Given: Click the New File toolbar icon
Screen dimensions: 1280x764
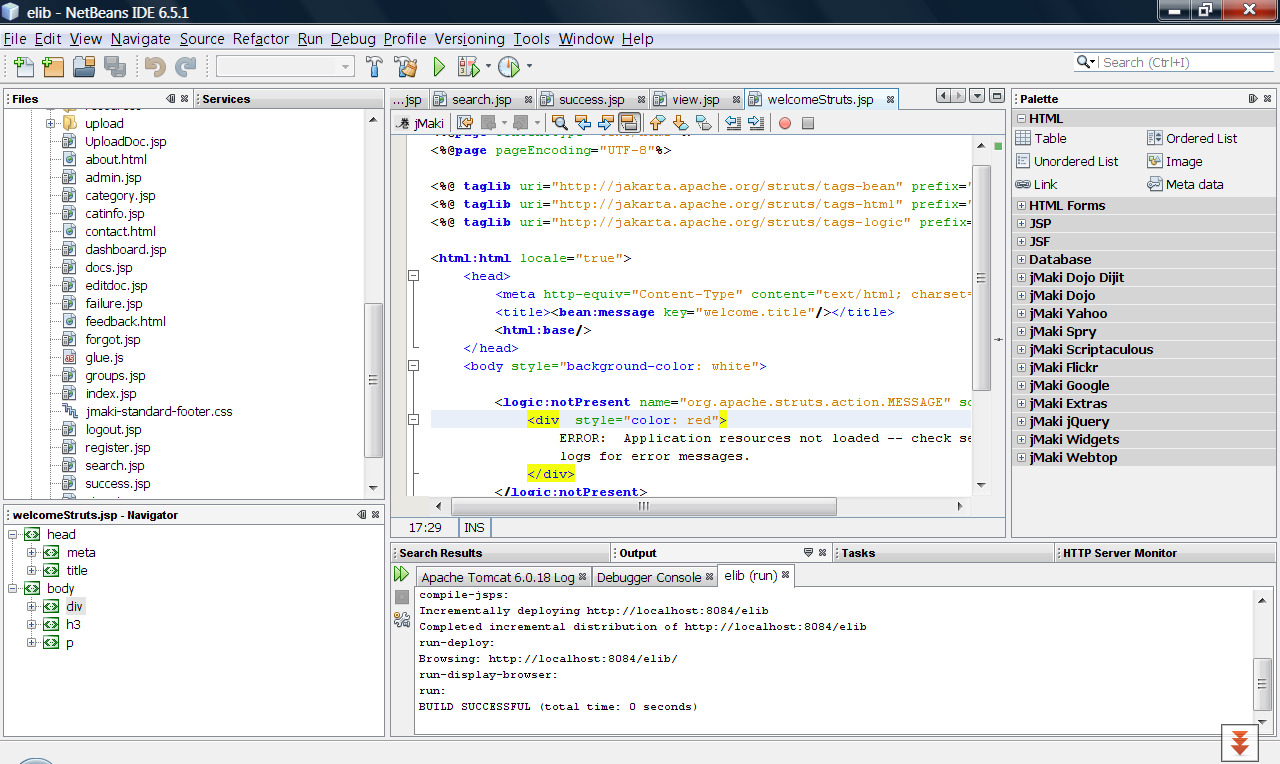Looking at the screenshot, I should (23, 67).
